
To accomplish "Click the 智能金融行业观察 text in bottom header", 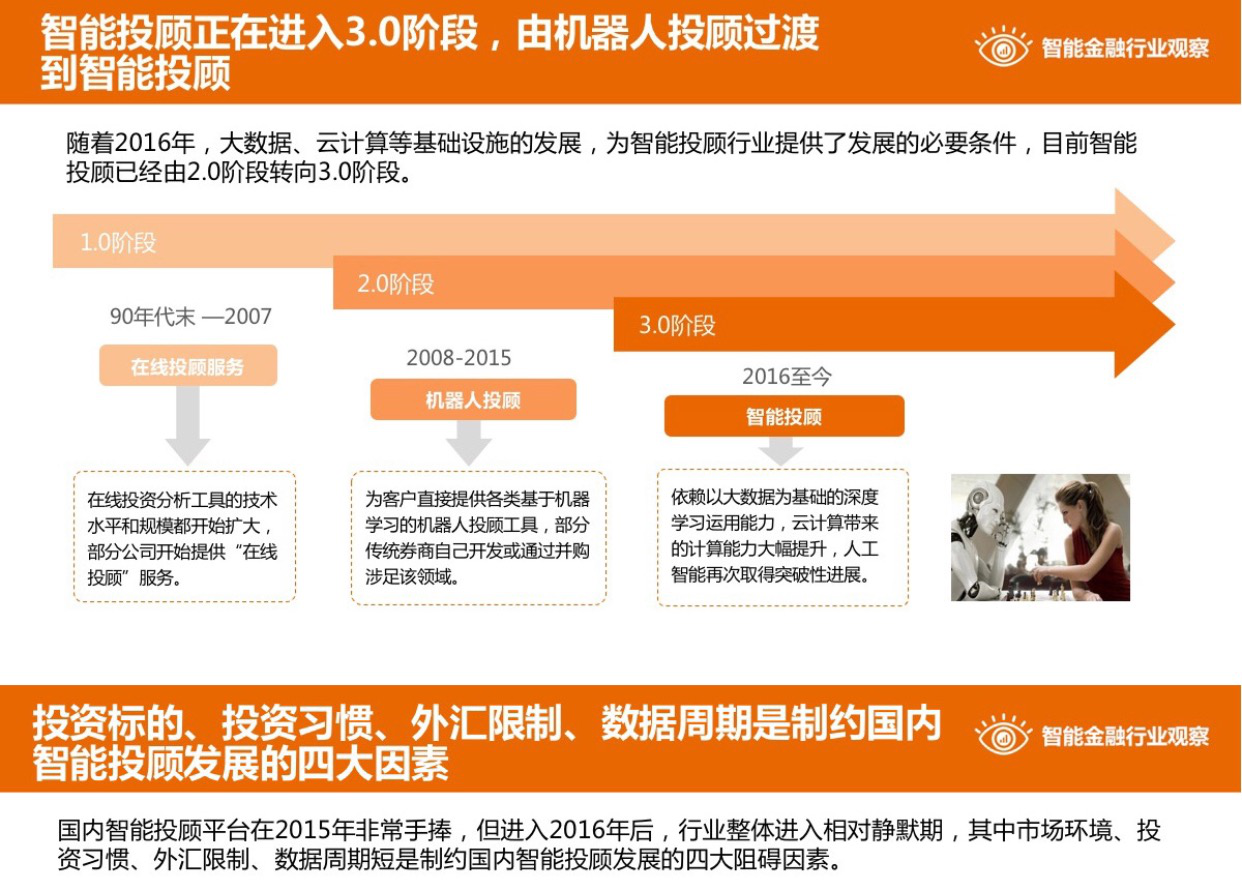I will pyautogui.click(x=1125, y=737).
